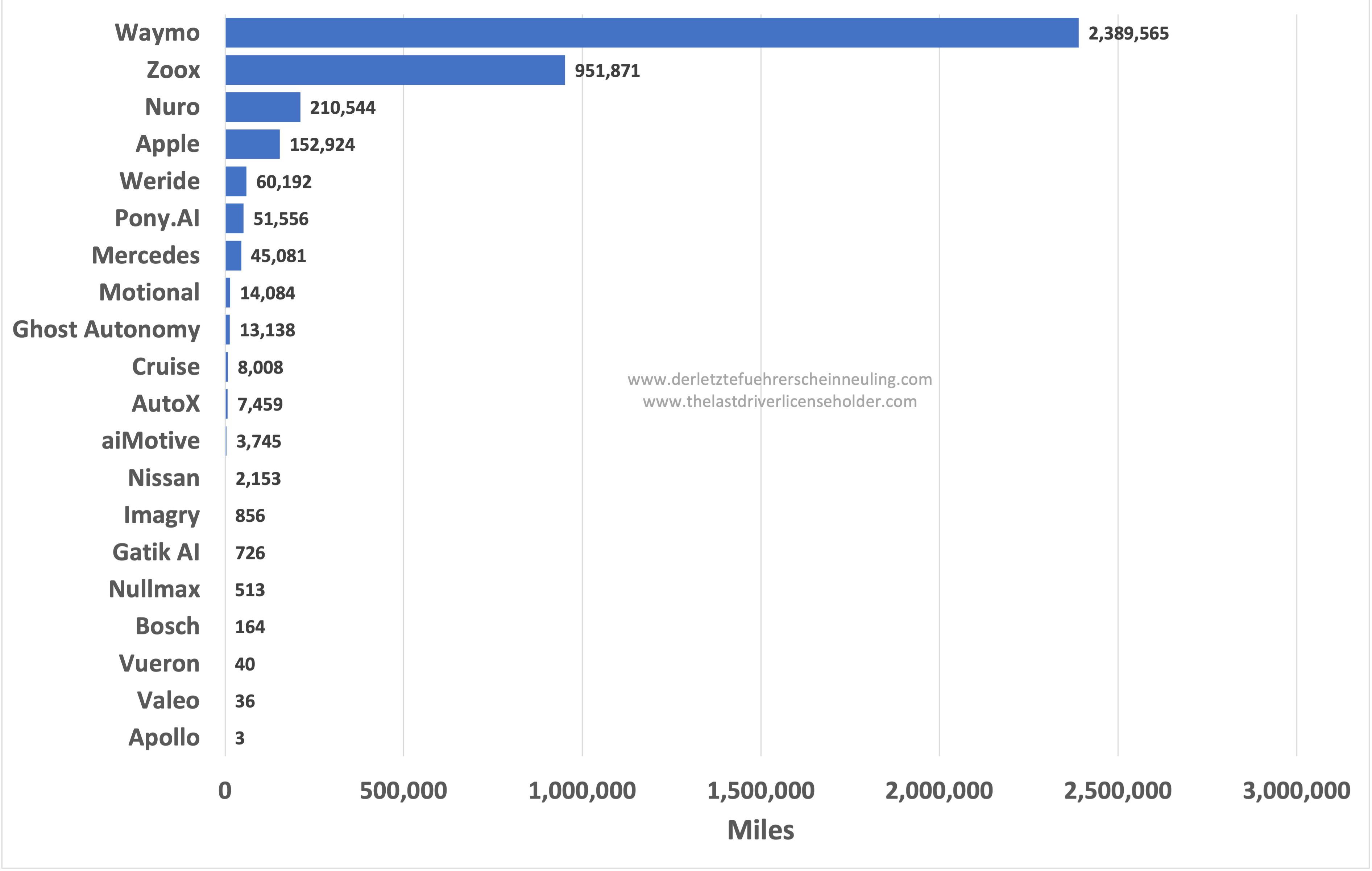This screenshot has width=1372, height=871.
Task: Open the derletztefuehrerscheinneuling.com link
Action: pyautogui.click(x=779, y=379)
